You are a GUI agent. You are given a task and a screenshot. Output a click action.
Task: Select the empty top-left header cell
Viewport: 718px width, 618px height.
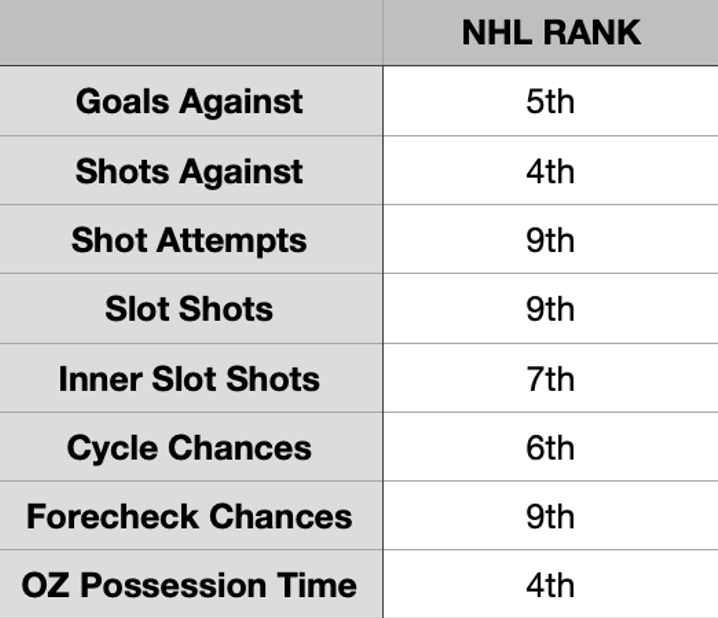[x=190, y=32]
